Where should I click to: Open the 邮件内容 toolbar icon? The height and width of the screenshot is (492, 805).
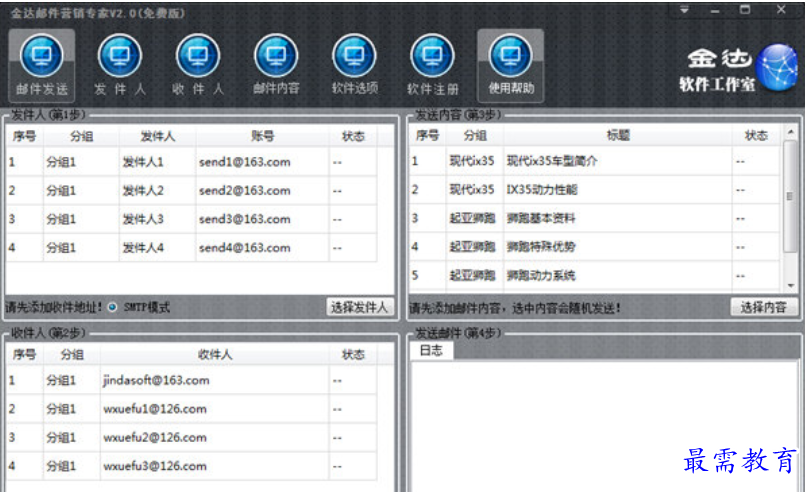[x=276, y=65]
